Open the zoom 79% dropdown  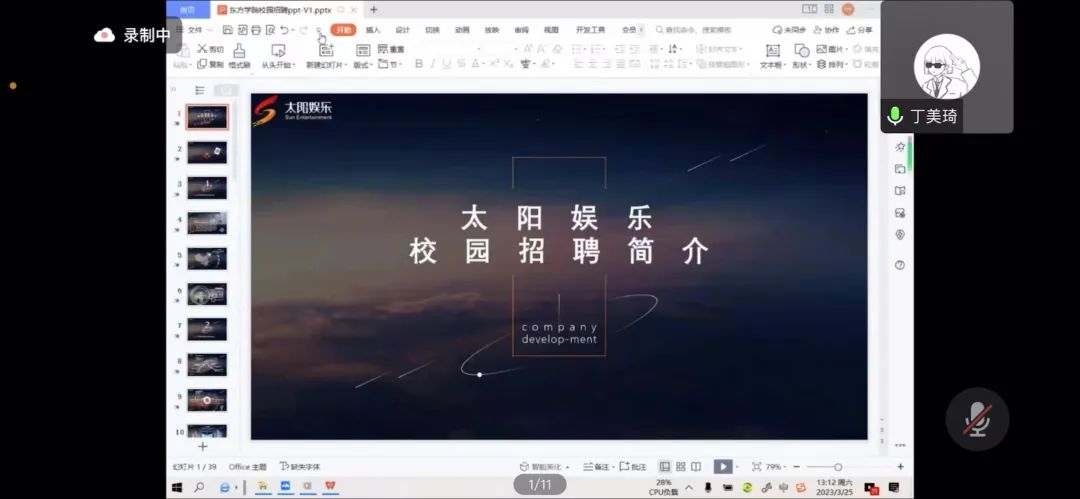[x=776, y=467]
